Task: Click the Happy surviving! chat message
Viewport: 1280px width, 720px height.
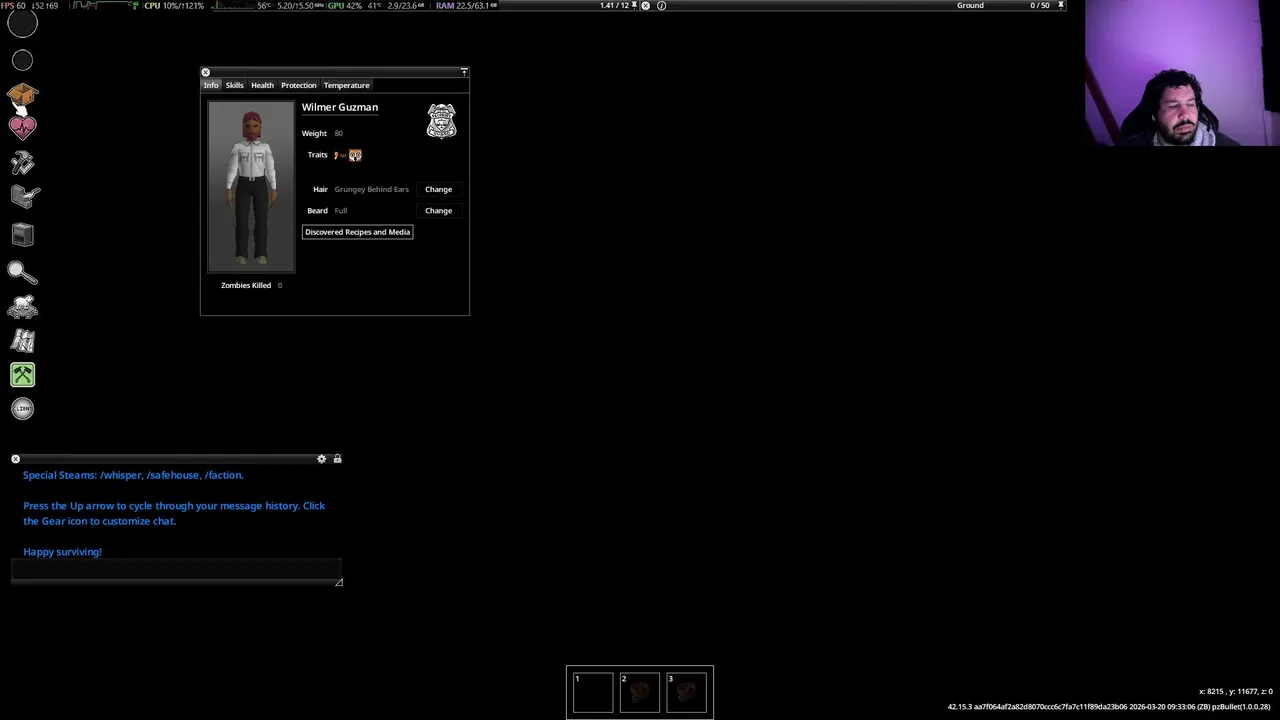Action: pos(62,552)
